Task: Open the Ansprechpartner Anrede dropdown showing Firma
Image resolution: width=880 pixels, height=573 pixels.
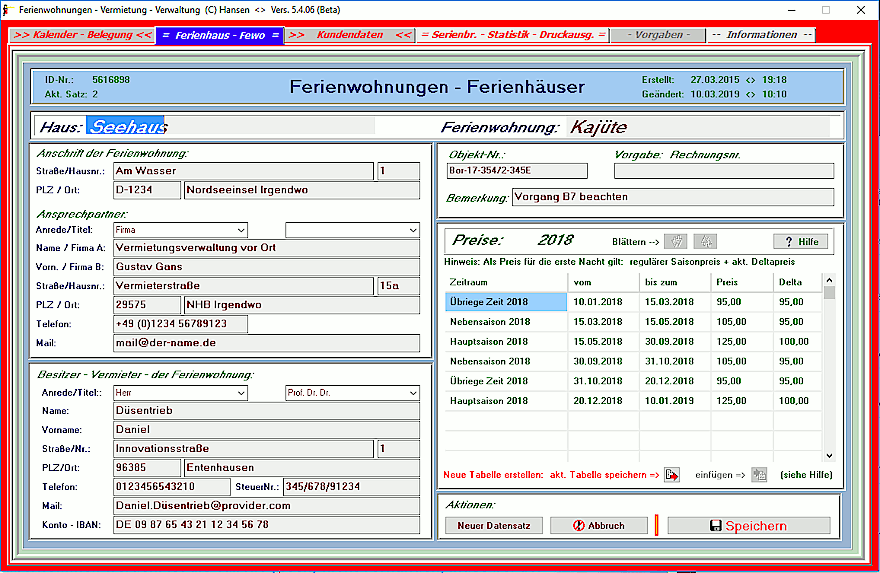Action: 180,229
